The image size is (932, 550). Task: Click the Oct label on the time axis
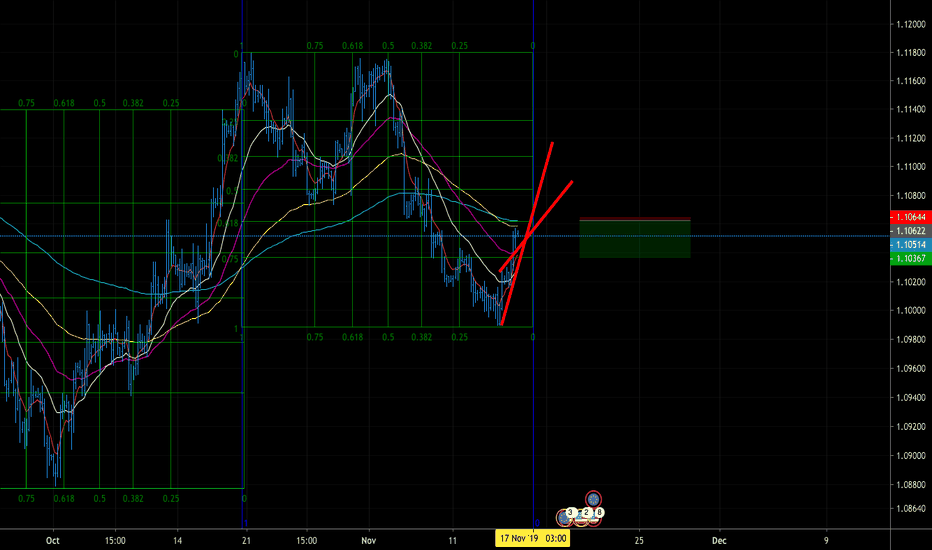[x=53, y=539]
